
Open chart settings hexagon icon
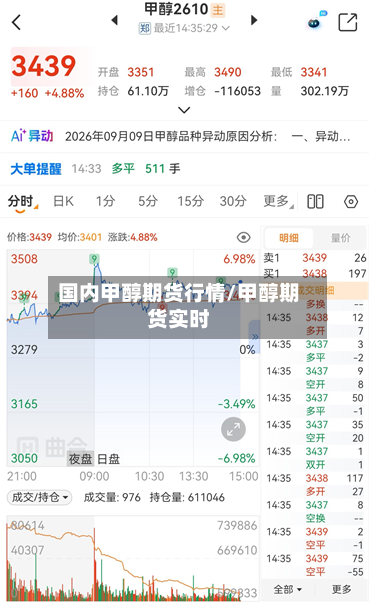tap(351, 202)
